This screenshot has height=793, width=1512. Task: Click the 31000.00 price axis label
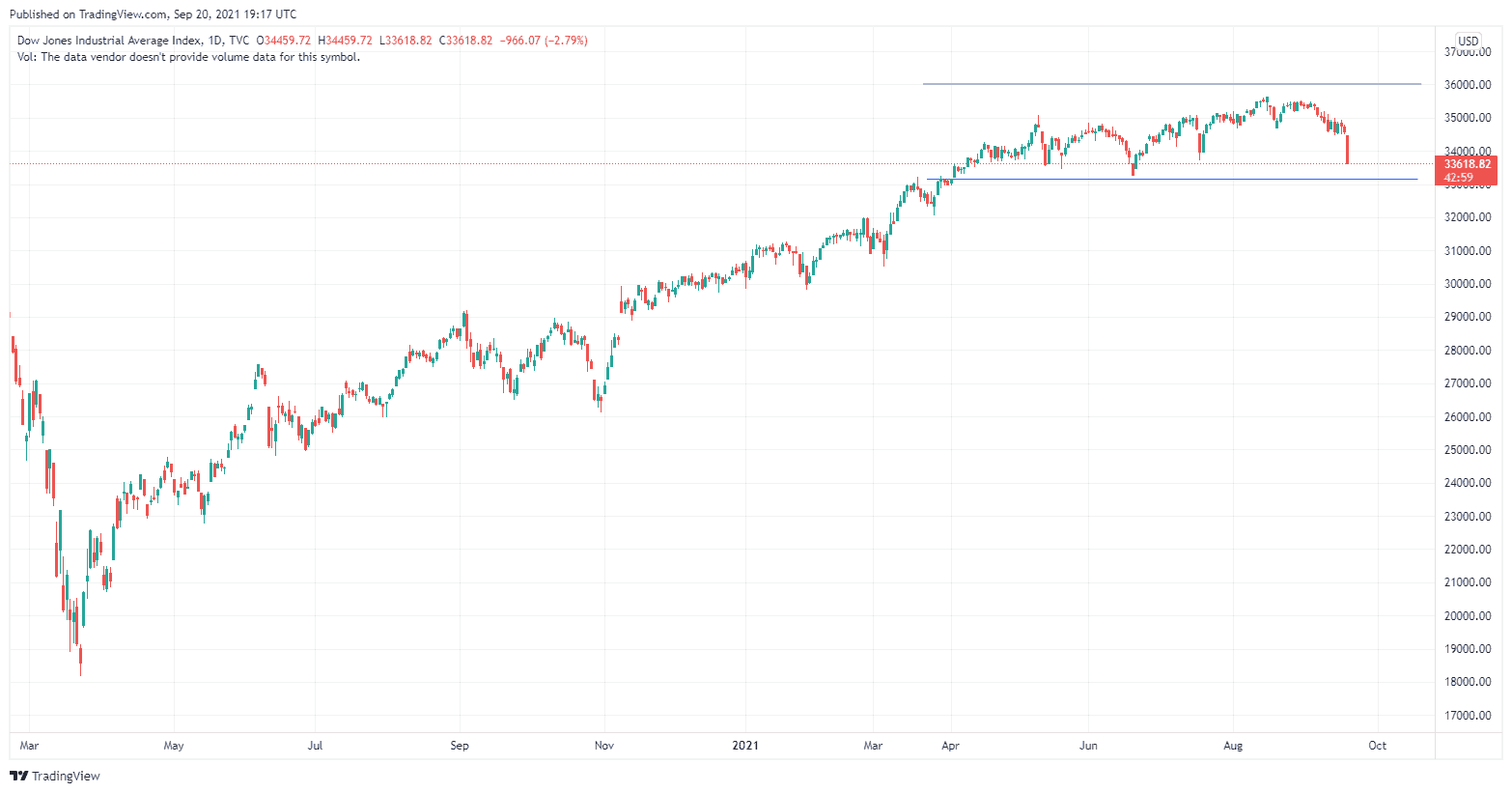1468,251
